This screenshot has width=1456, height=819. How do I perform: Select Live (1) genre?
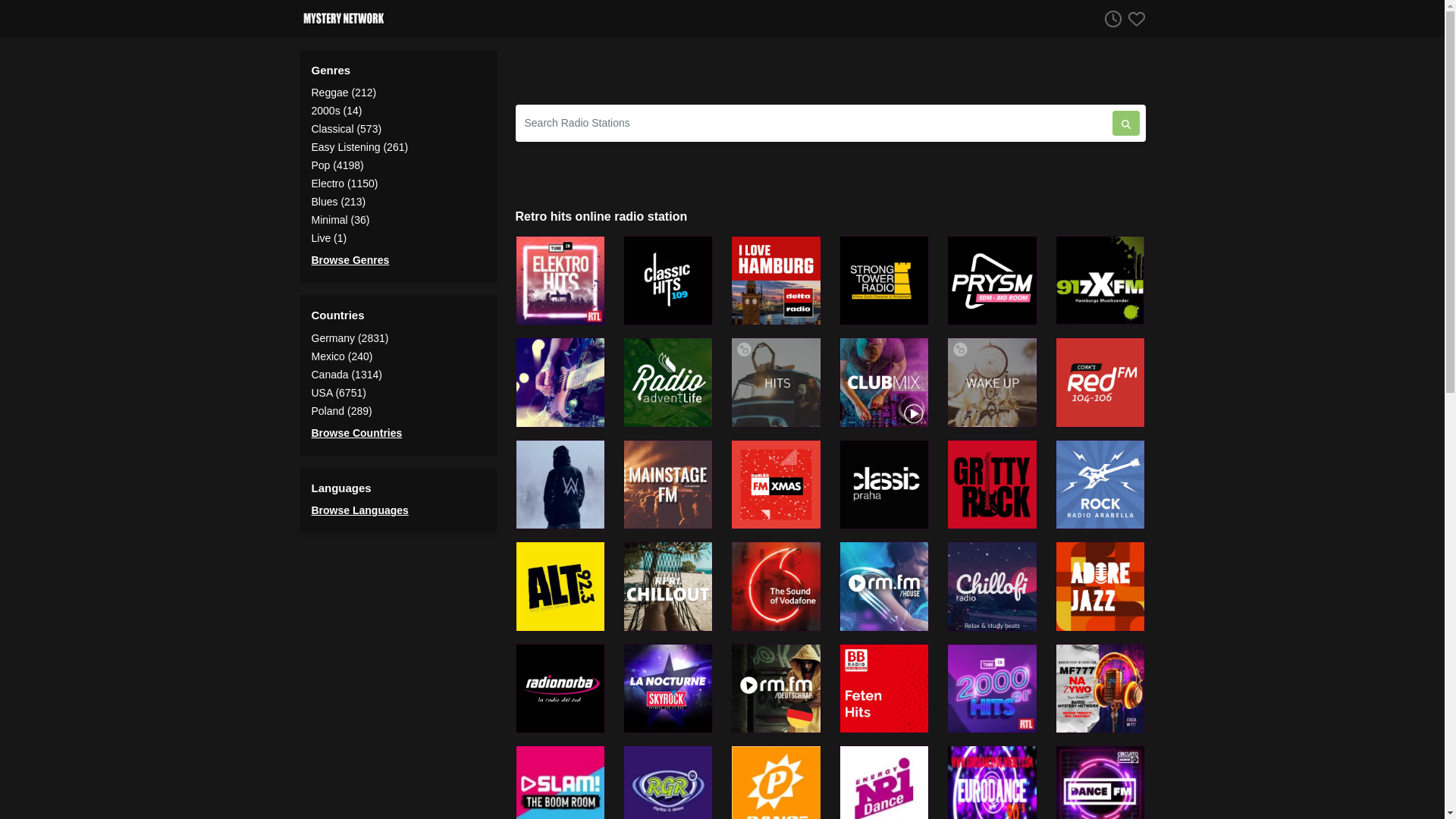click(x=329, y=238)
